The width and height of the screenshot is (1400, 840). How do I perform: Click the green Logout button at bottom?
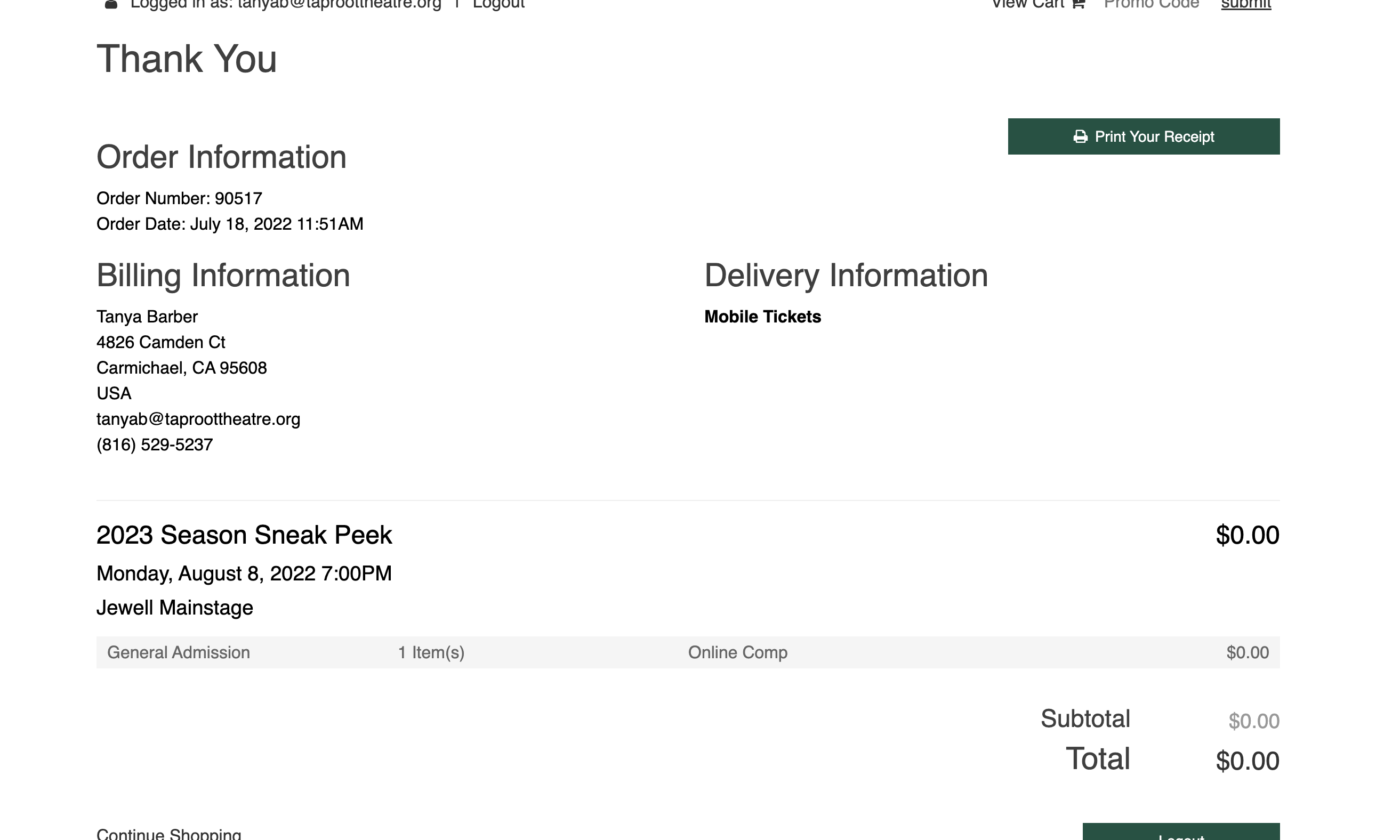pos(1181,832)
